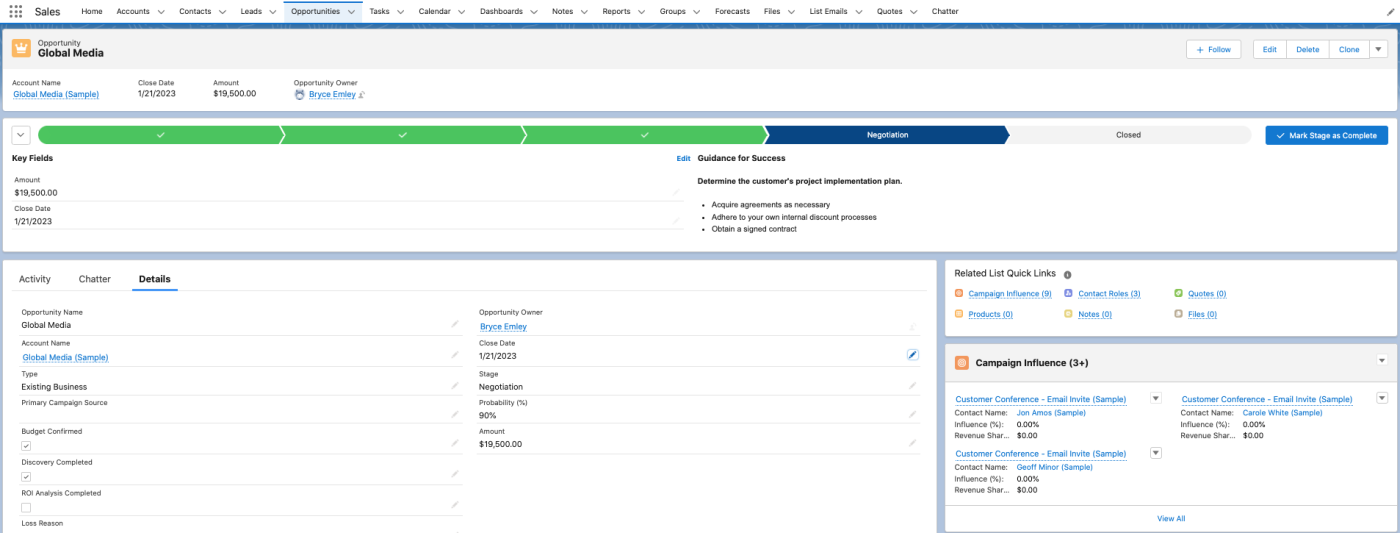Toggle Discovery Completed checkbox
The image size is (1400, 533).
(26, 477)
